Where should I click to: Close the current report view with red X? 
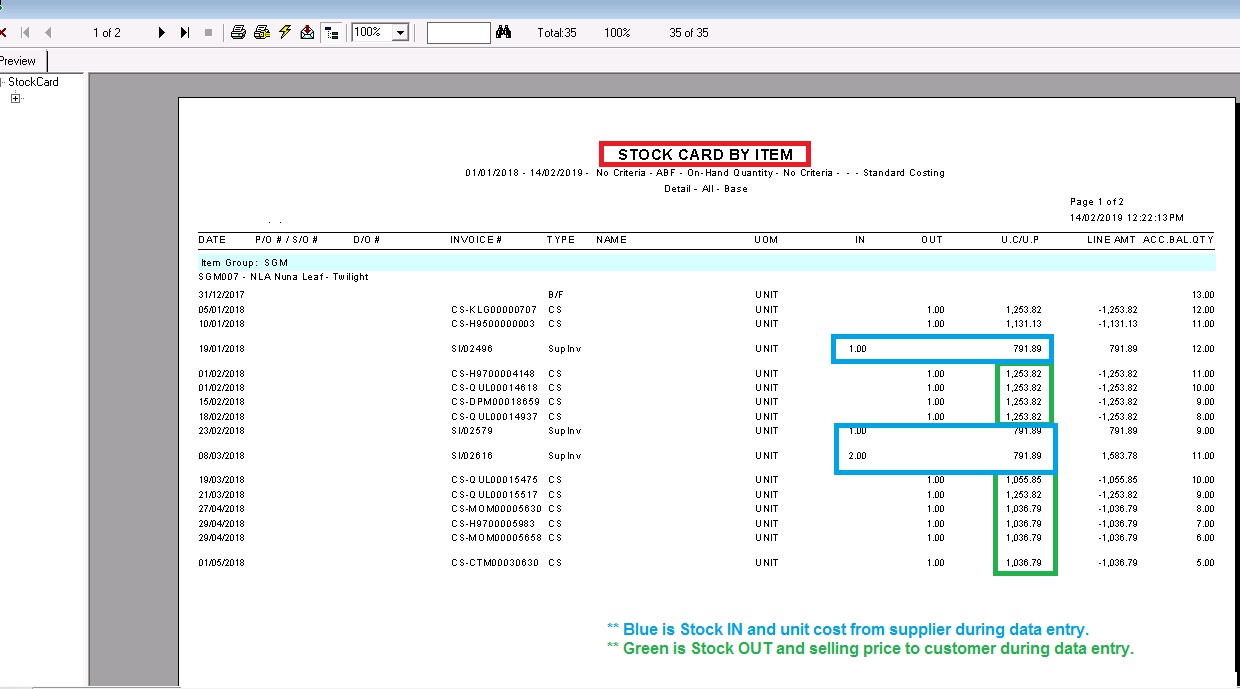point(4,33)
